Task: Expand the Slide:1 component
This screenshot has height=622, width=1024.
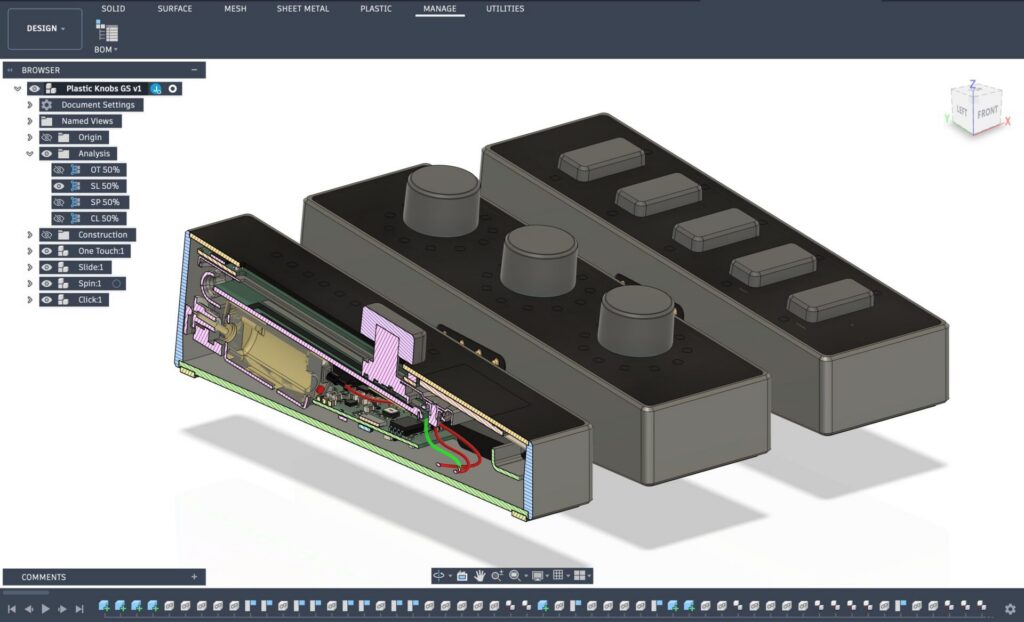Action: click(x=29, y=267)
